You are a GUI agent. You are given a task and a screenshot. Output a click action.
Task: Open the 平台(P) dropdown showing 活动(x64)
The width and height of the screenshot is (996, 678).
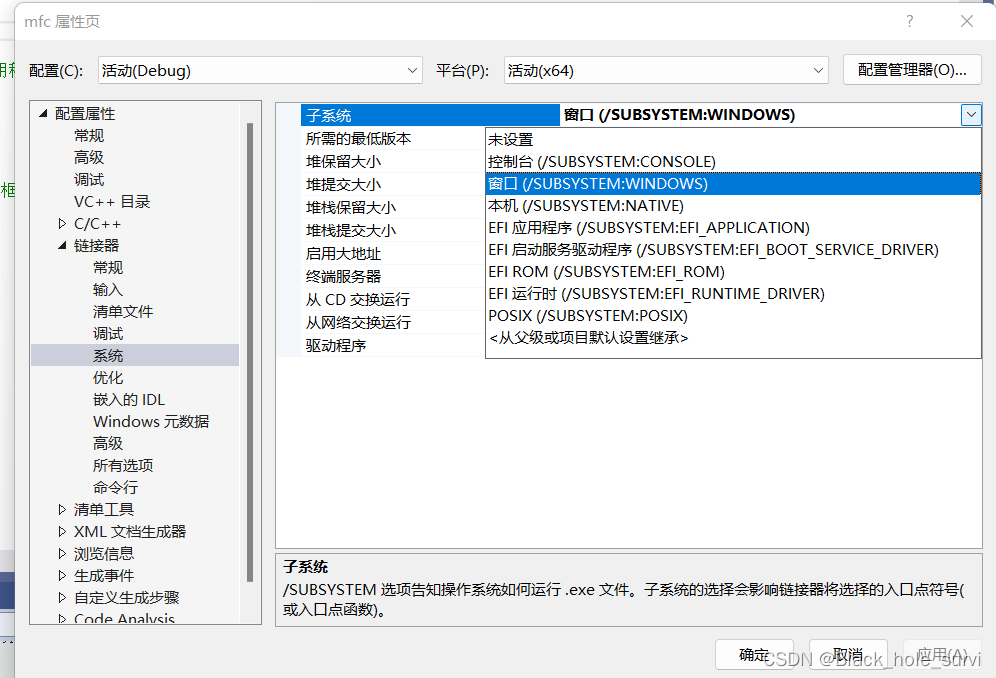point(818,70)
